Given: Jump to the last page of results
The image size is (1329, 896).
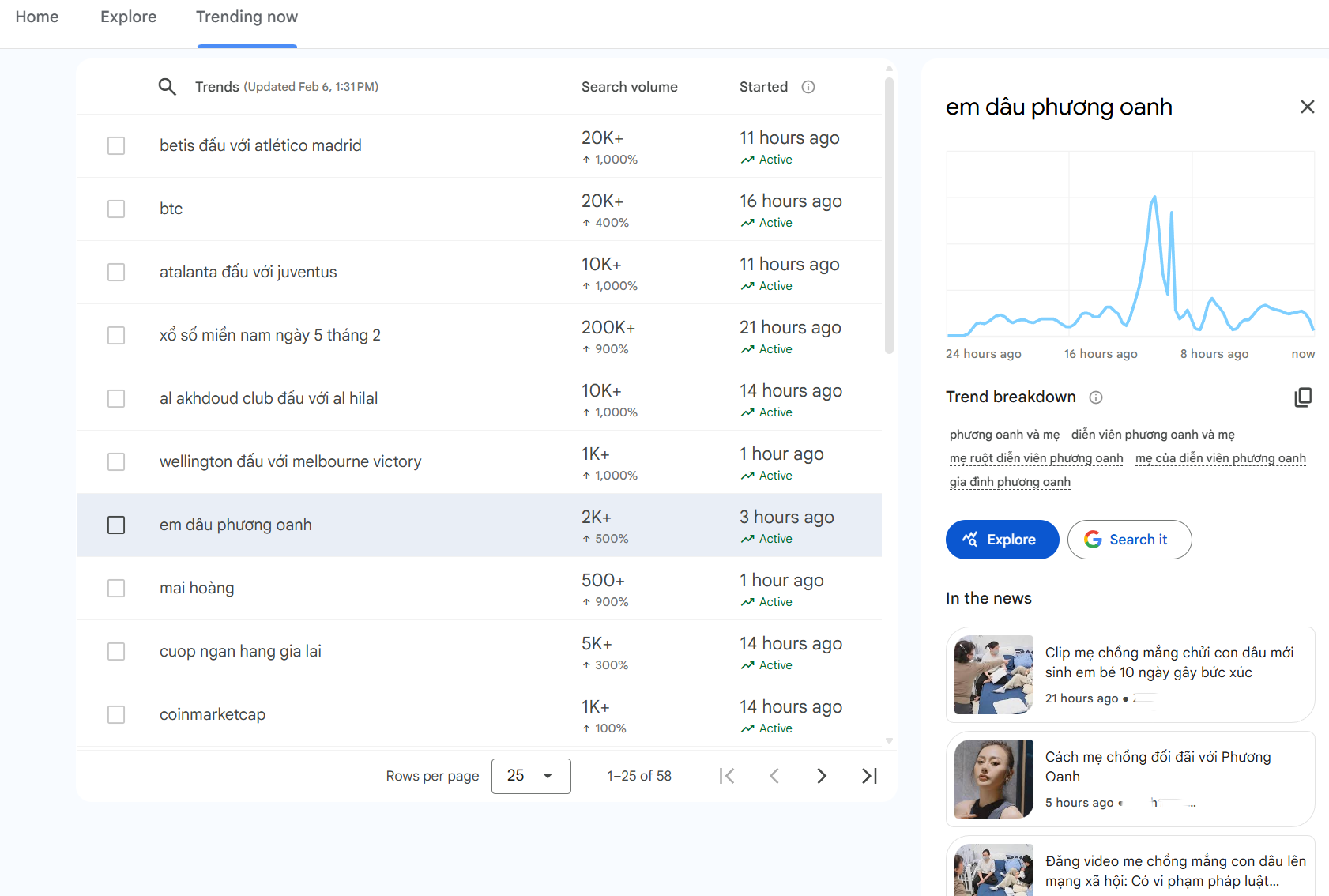Looking at the screenshot, I should [x=869, y=776].
